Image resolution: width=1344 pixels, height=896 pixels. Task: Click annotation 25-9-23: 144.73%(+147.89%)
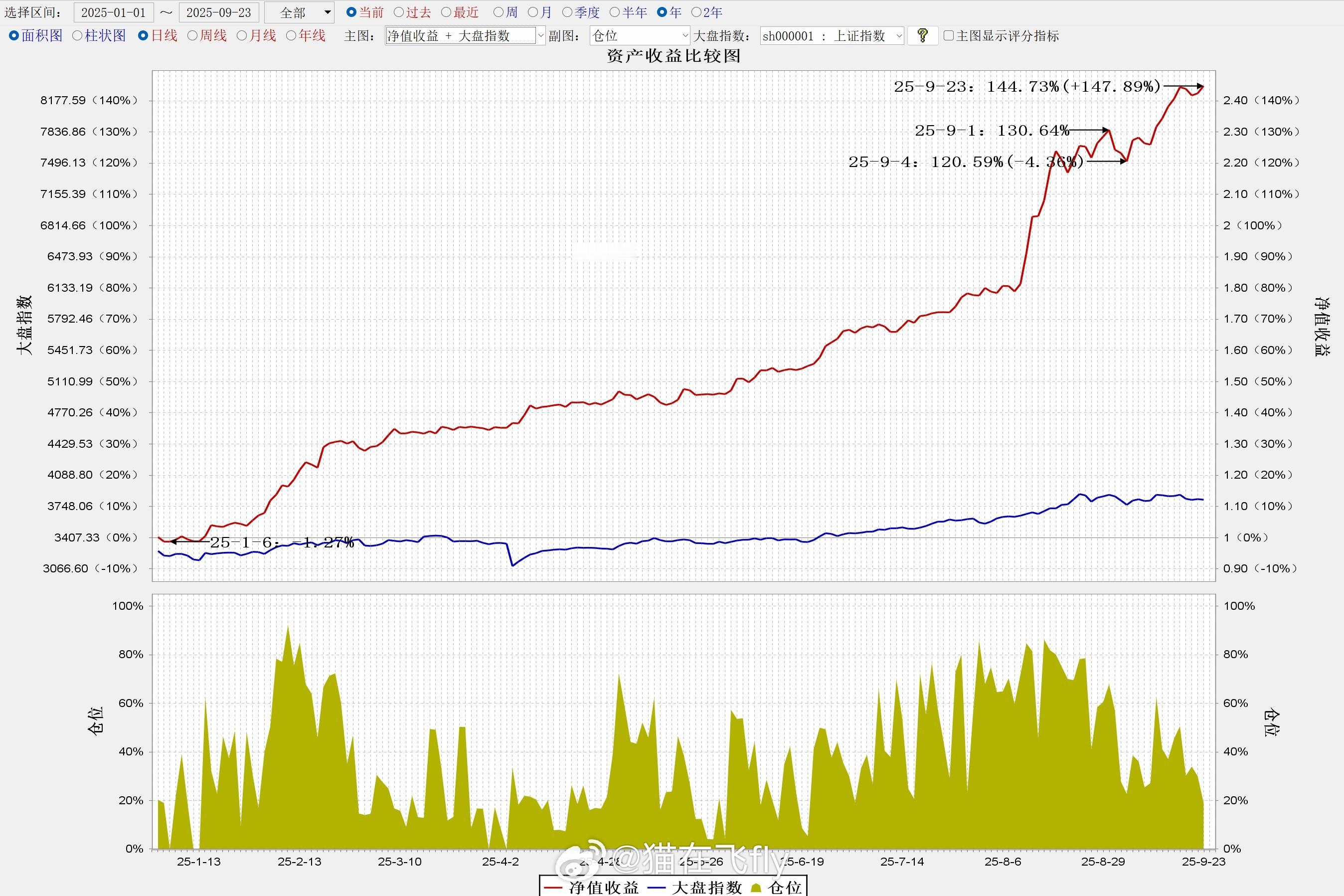tap(1027, 87)
